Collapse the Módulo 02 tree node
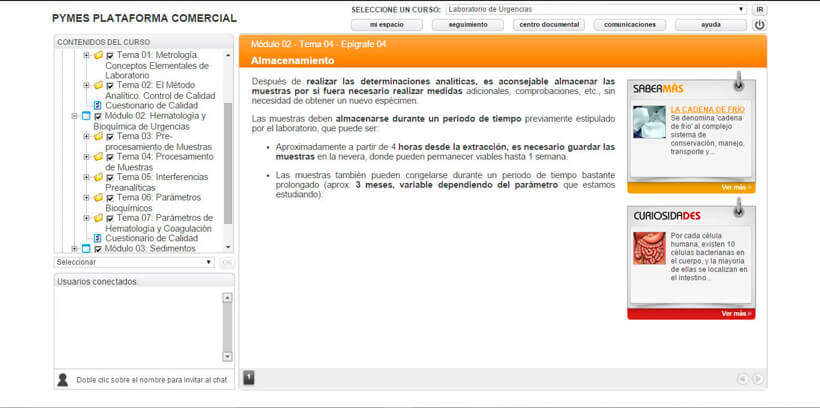Viewport: 820px width, 408px height. (x=74, y=116)
